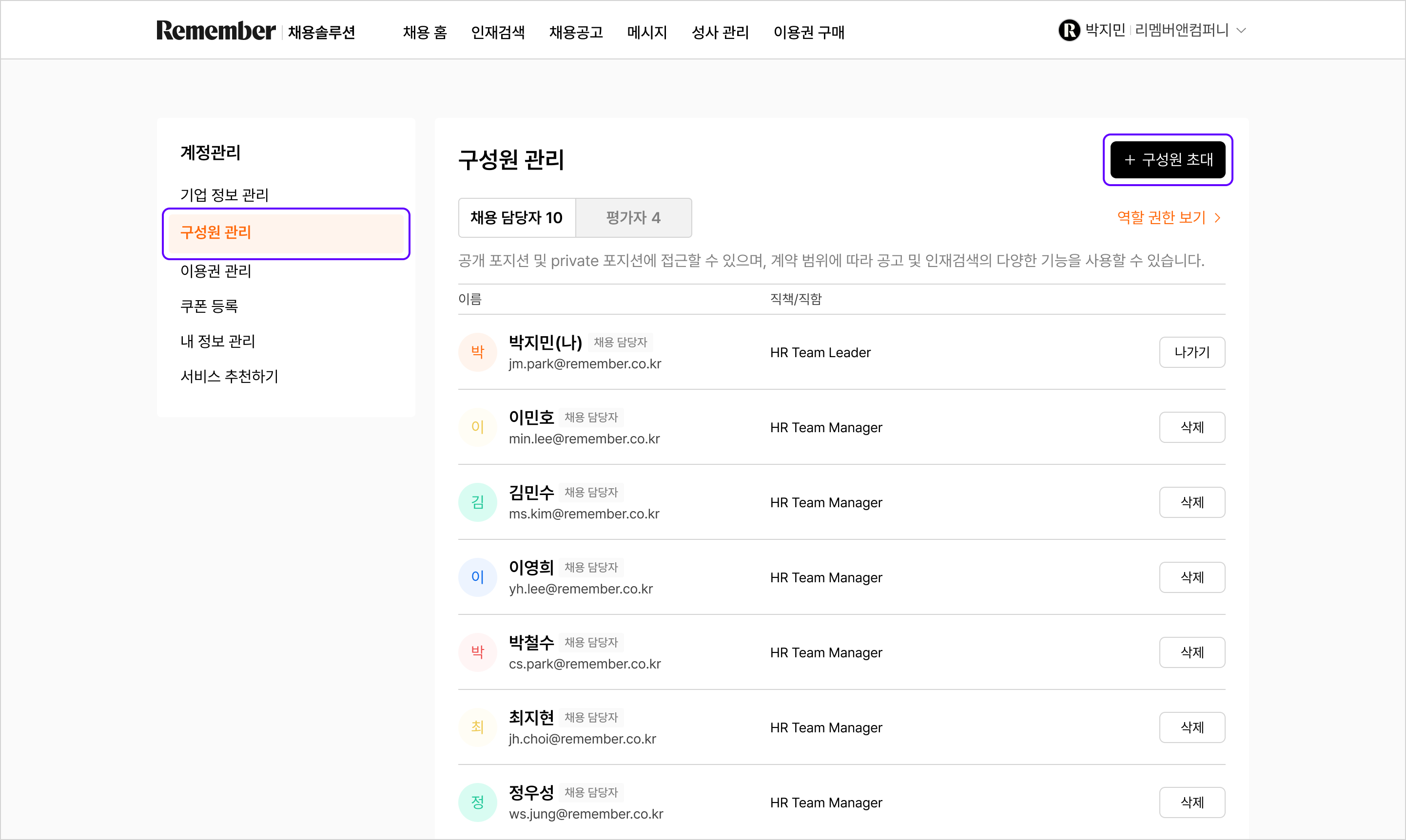The image size is (1406, 840).
Task: Open the 메시지 menu
Action: 646,32
